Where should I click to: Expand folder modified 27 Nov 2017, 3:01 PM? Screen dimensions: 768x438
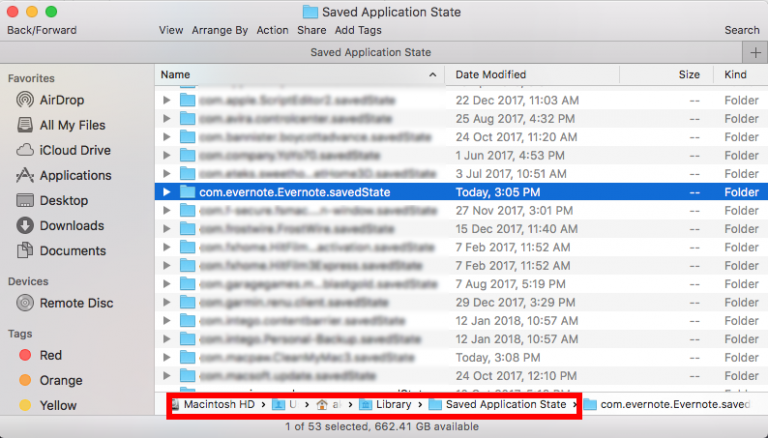click(x=167, y=210)
